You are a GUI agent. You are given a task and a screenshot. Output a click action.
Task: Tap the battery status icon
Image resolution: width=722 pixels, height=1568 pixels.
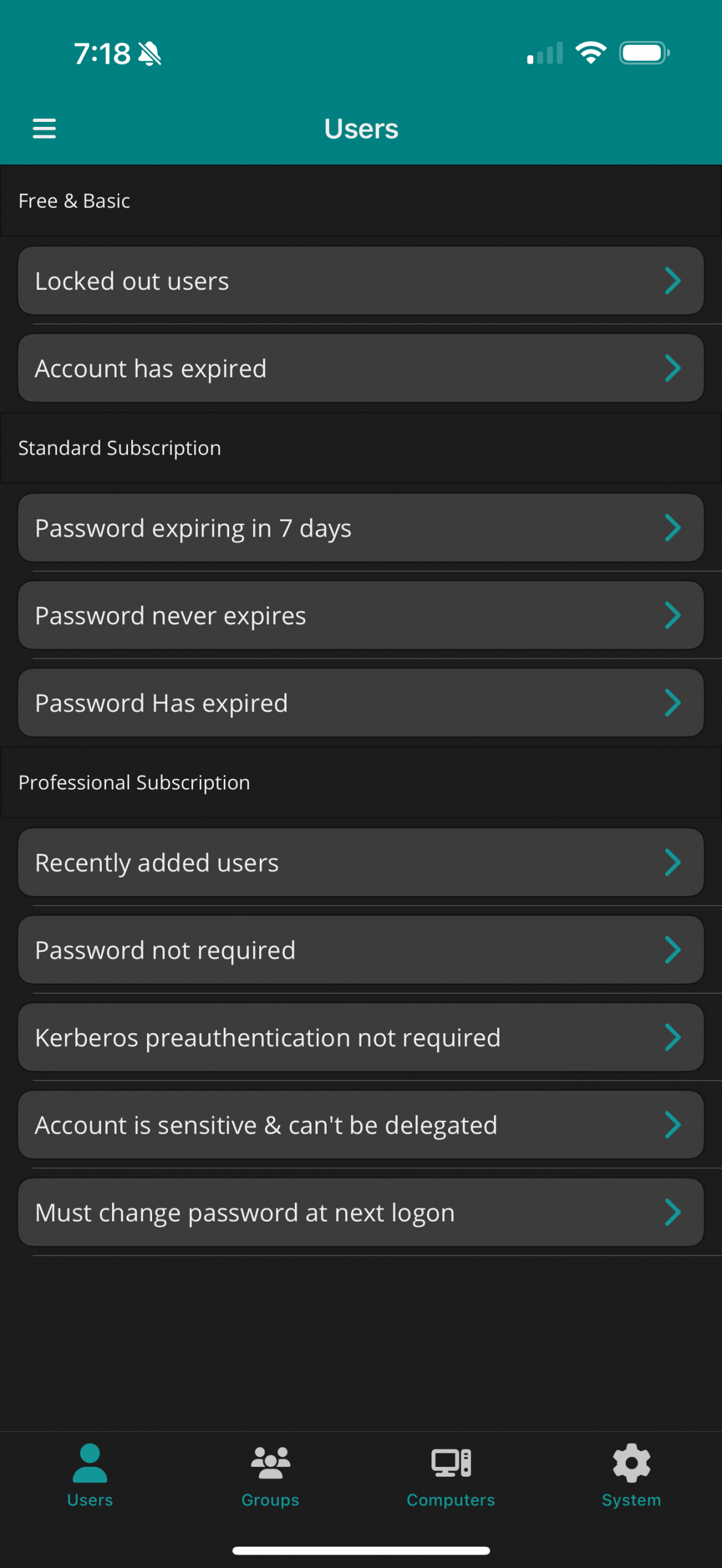(x=644, y=53)
